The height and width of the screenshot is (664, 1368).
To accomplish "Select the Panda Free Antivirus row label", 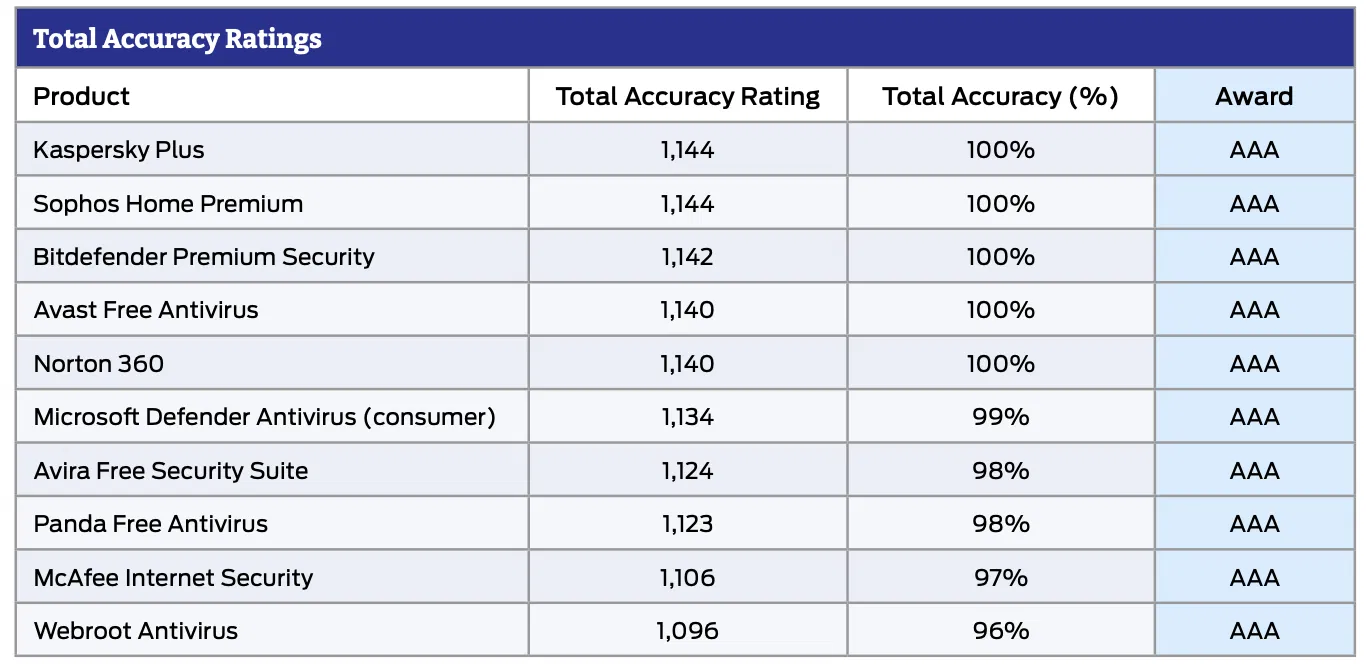I will [151, 524].
